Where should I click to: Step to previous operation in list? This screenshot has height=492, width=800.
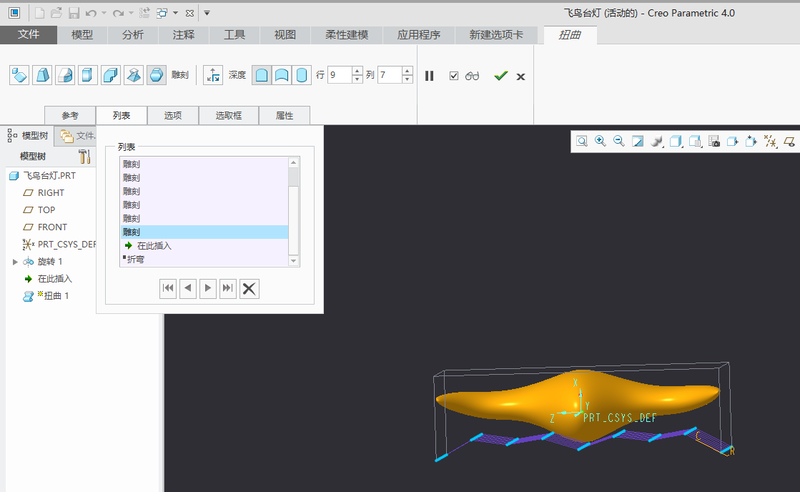(x=188, y=288)
